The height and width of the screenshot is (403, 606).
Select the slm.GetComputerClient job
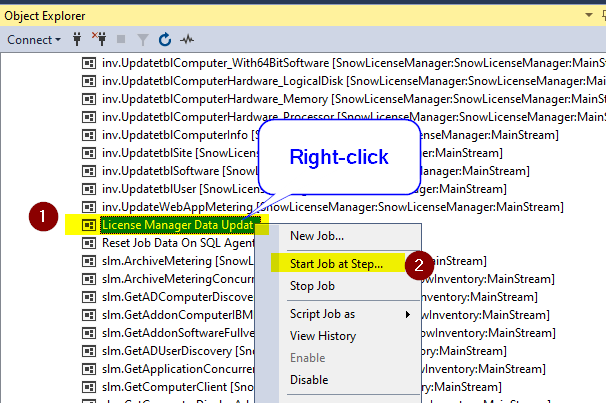point(178,387)
